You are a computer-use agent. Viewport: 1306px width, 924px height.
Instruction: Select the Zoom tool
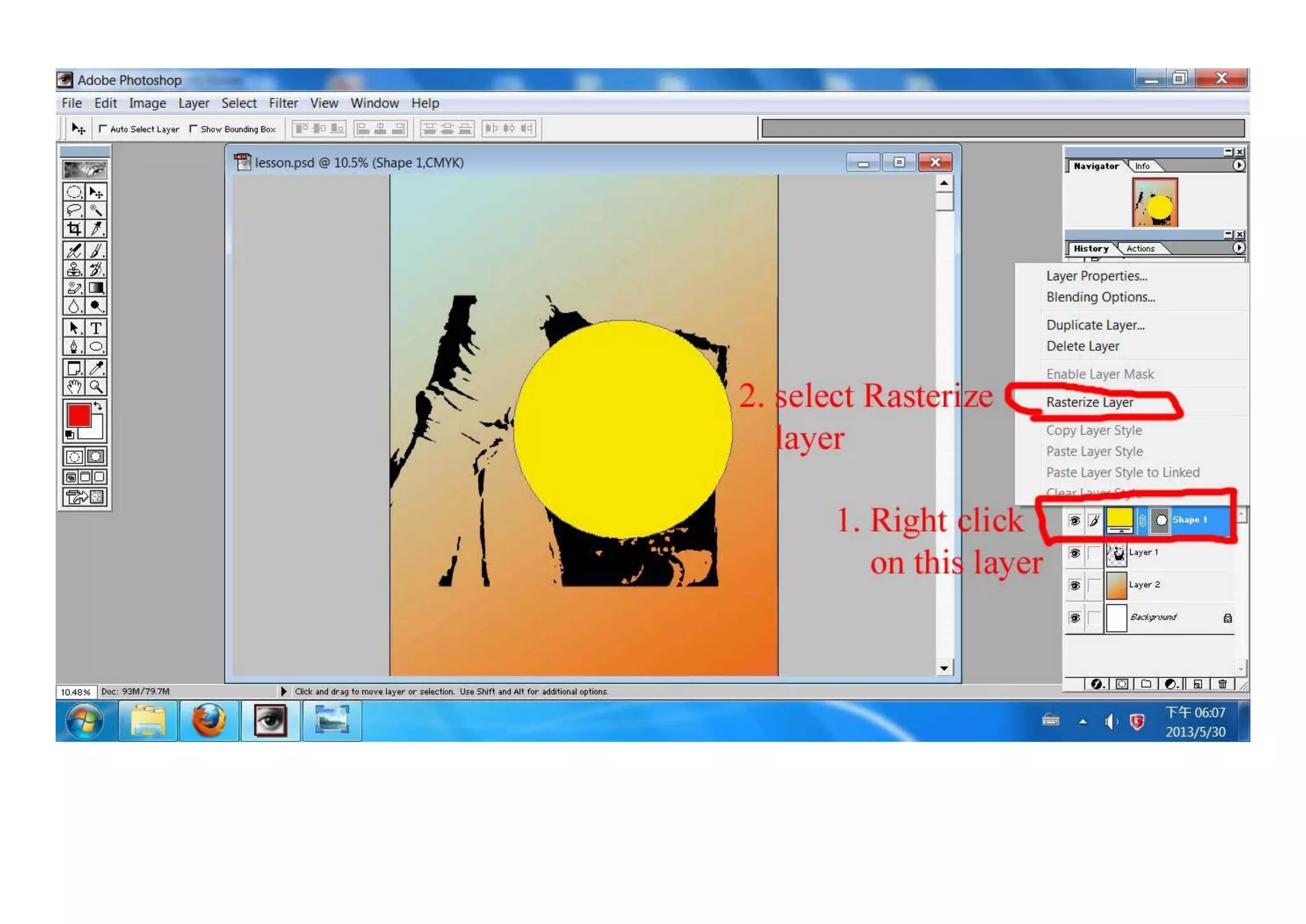[96, 386]
